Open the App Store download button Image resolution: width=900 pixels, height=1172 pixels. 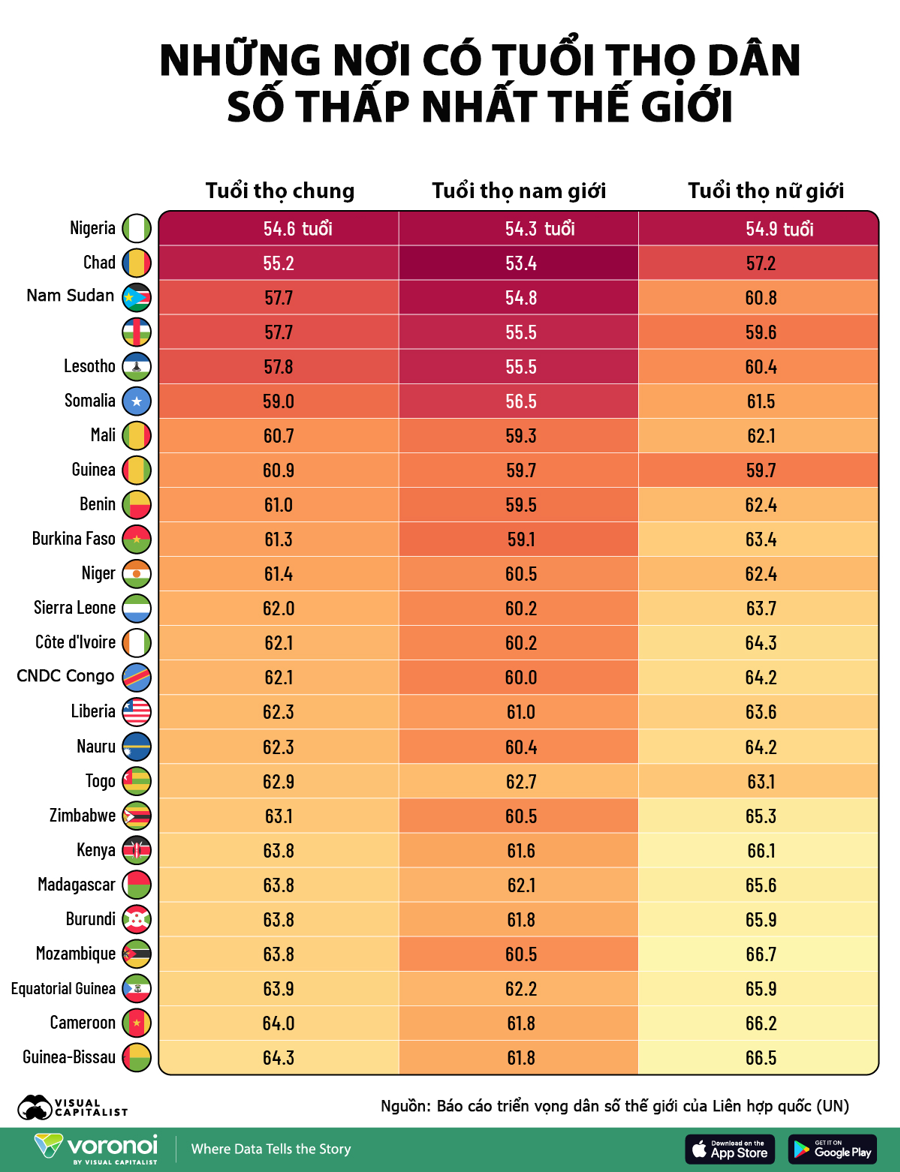(x=730, y=1149)
